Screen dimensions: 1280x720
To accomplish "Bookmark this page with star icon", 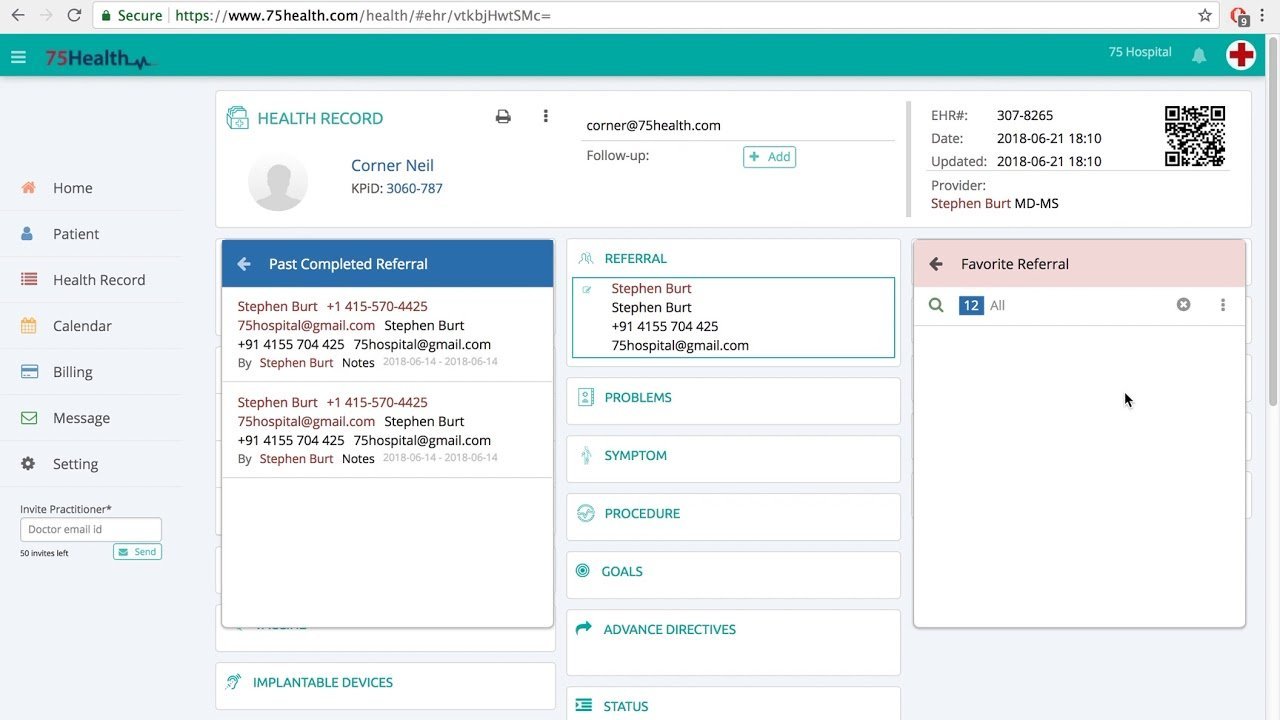I will (x=1205, y=16).
